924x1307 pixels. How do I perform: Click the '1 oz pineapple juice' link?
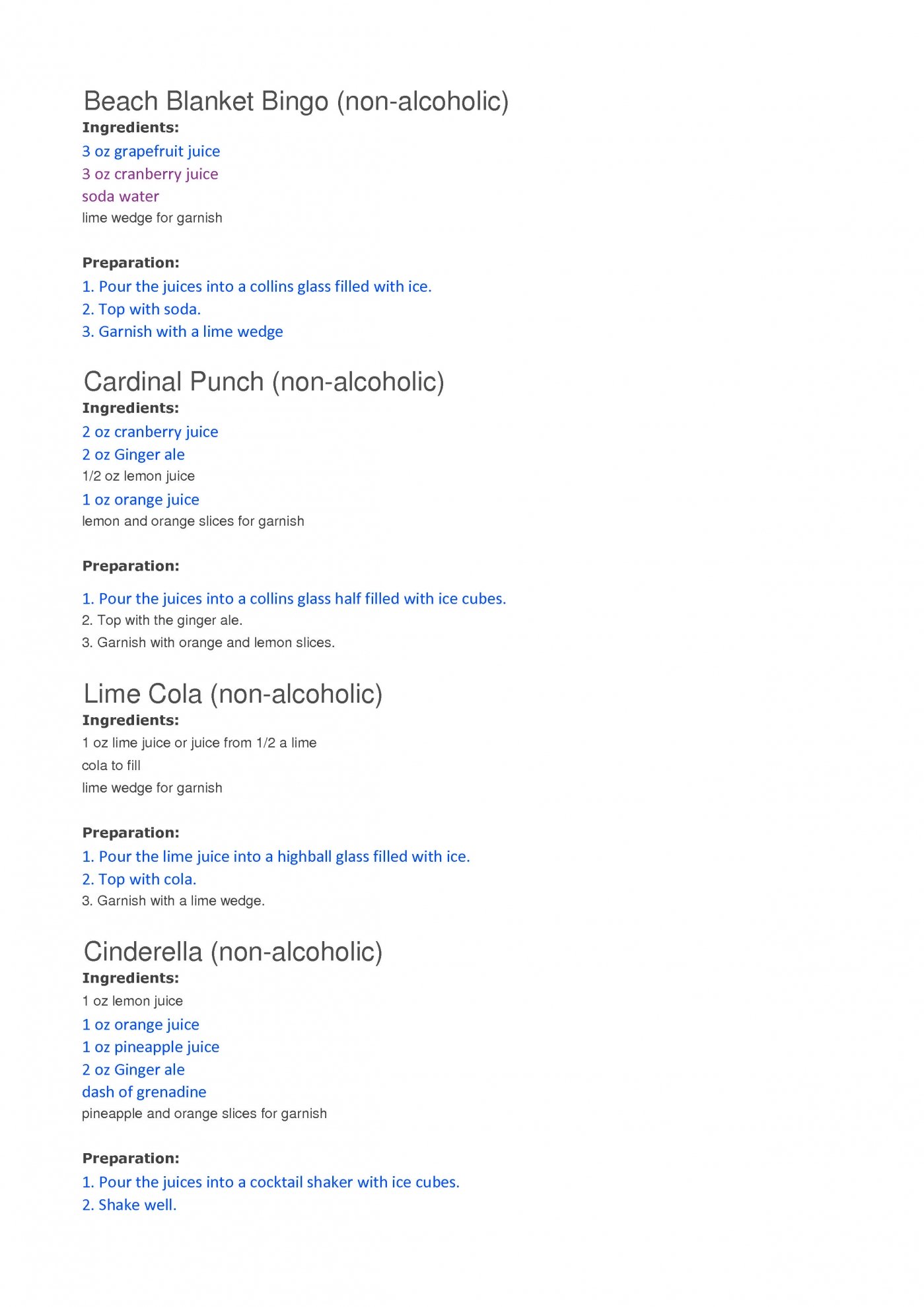pos(151,1047)
